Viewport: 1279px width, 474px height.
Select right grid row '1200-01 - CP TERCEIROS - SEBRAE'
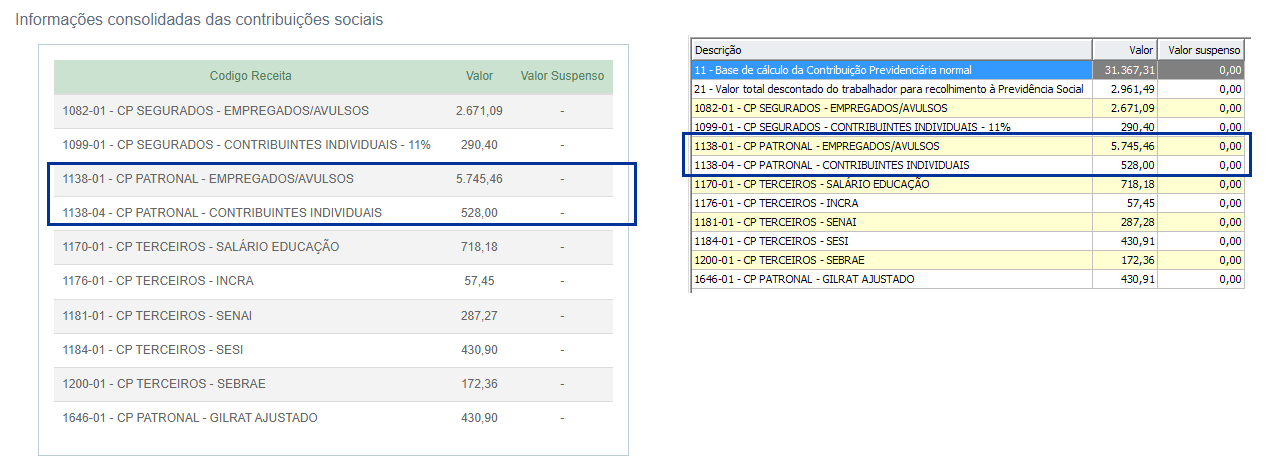click(x=968, y=260)
